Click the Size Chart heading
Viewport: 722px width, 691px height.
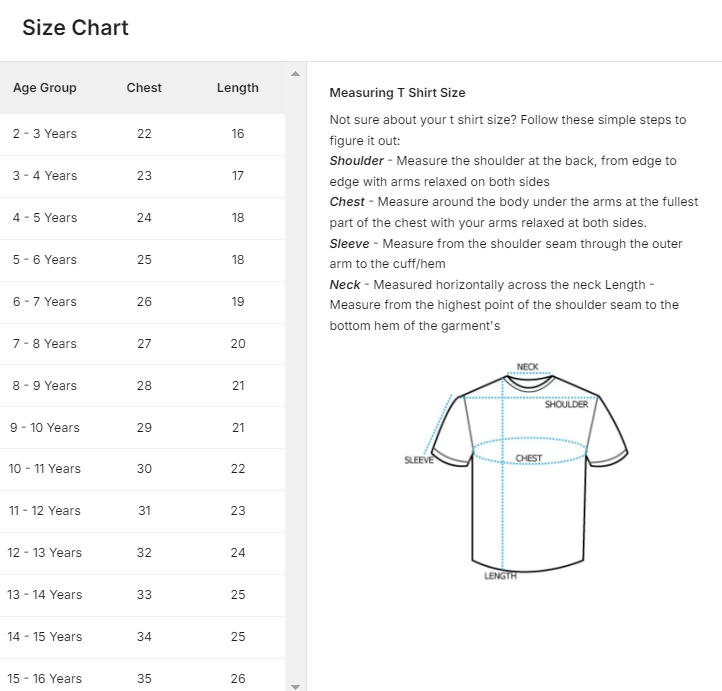[x=76, y=28]
